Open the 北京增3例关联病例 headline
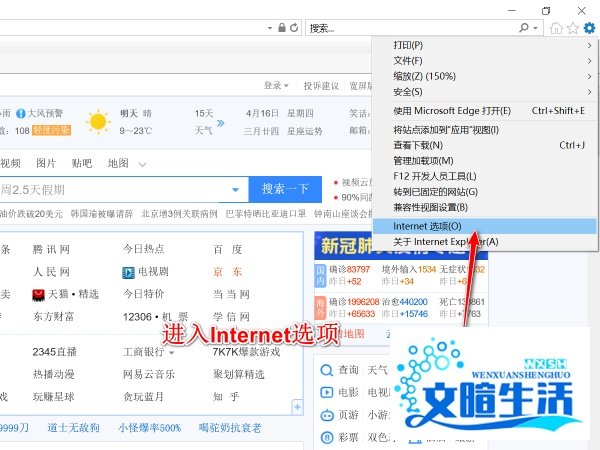Screen dimensions: 600x450 click(179, 214)
